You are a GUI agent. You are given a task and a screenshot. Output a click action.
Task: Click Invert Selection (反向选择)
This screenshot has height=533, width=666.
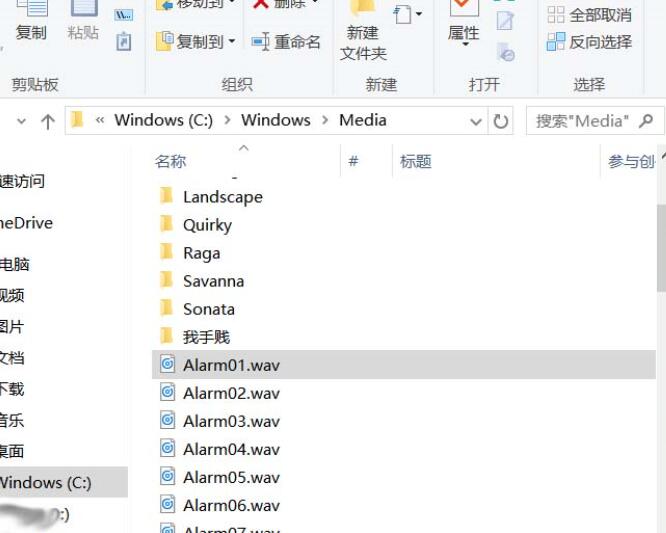pos(590,42)
